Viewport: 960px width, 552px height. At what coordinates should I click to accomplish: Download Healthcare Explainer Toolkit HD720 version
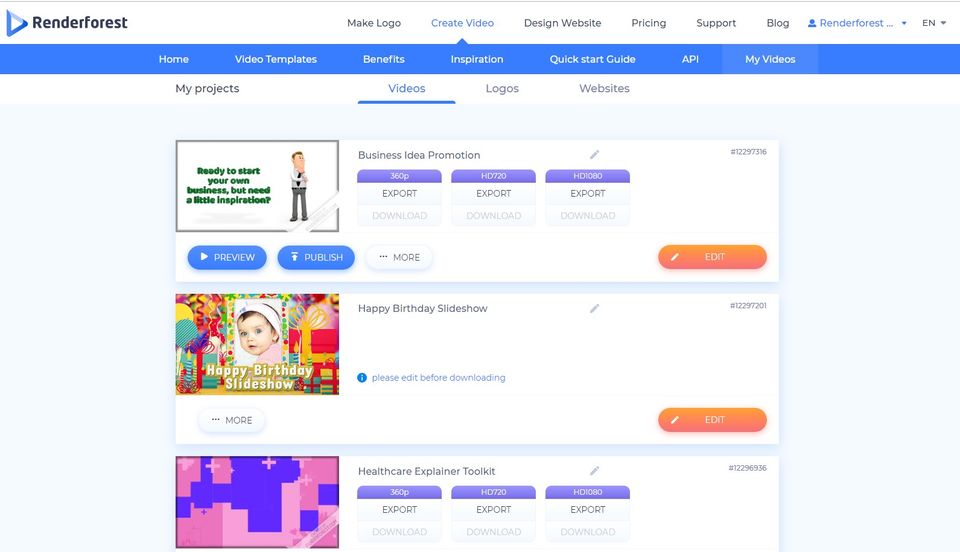coord(493,532)
